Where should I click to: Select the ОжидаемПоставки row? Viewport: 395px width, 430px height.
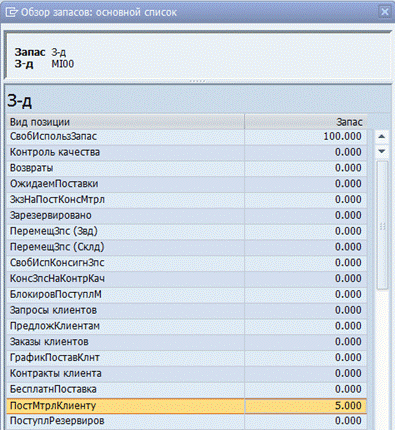(187, 184)
